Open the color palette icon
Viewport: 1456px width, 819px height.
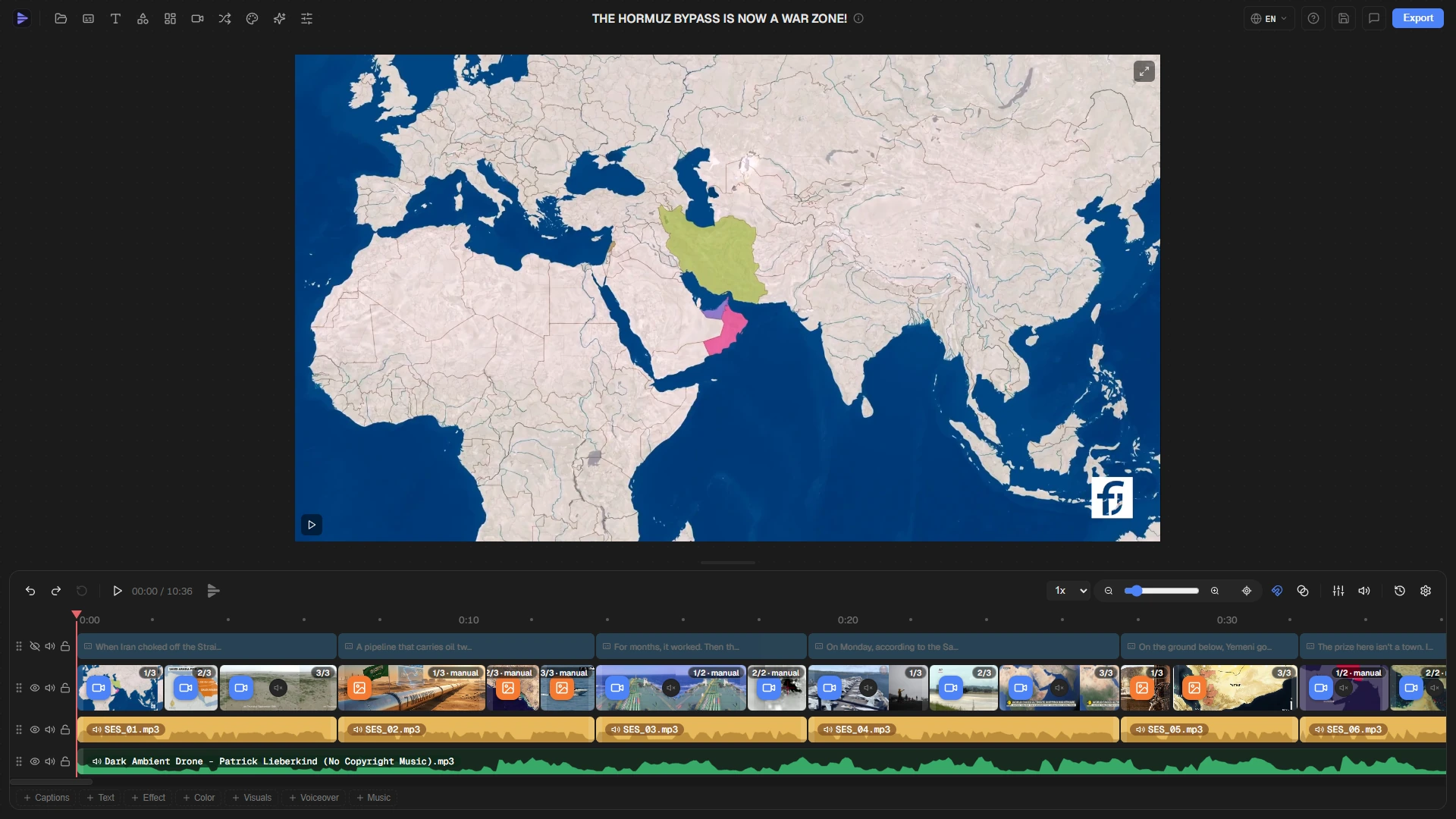[x=252, y=18]
